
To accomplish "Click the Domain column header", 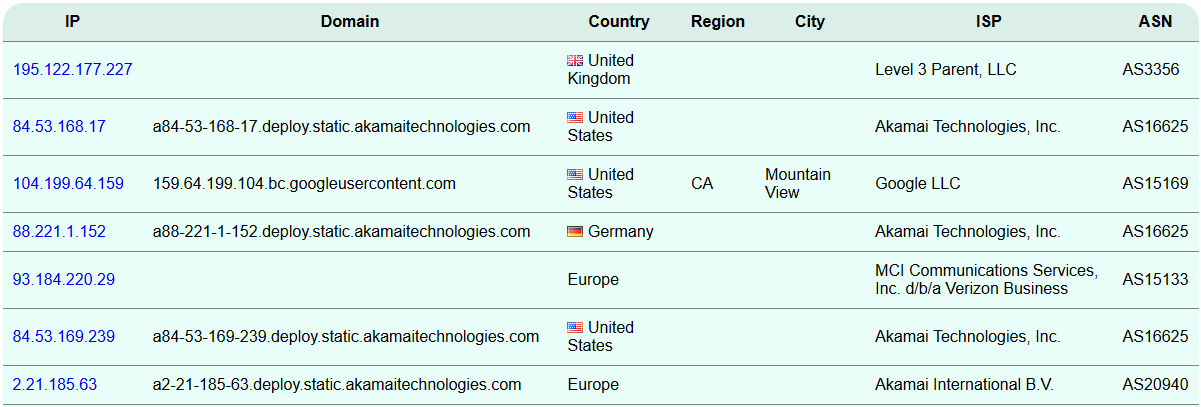I will (350, 22).
